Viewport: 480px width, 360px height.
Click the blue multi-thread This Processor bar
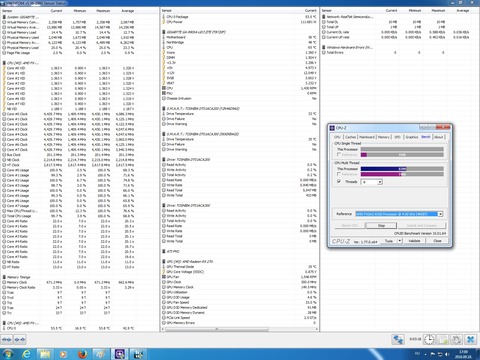point(402,169)
